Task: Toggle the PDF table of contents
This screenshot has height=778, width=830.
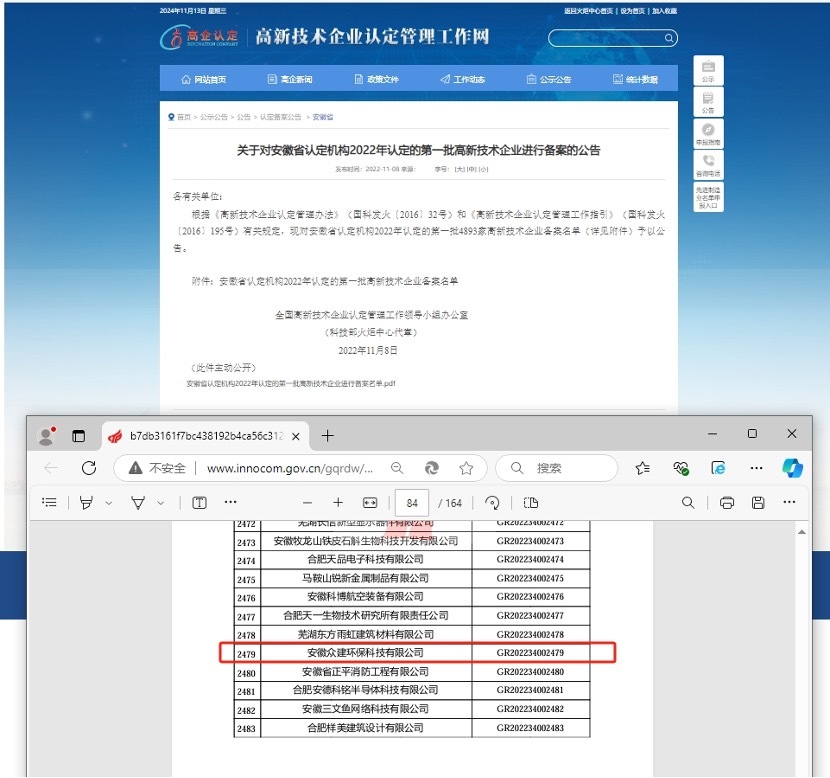Action: (x=49, y=502)
